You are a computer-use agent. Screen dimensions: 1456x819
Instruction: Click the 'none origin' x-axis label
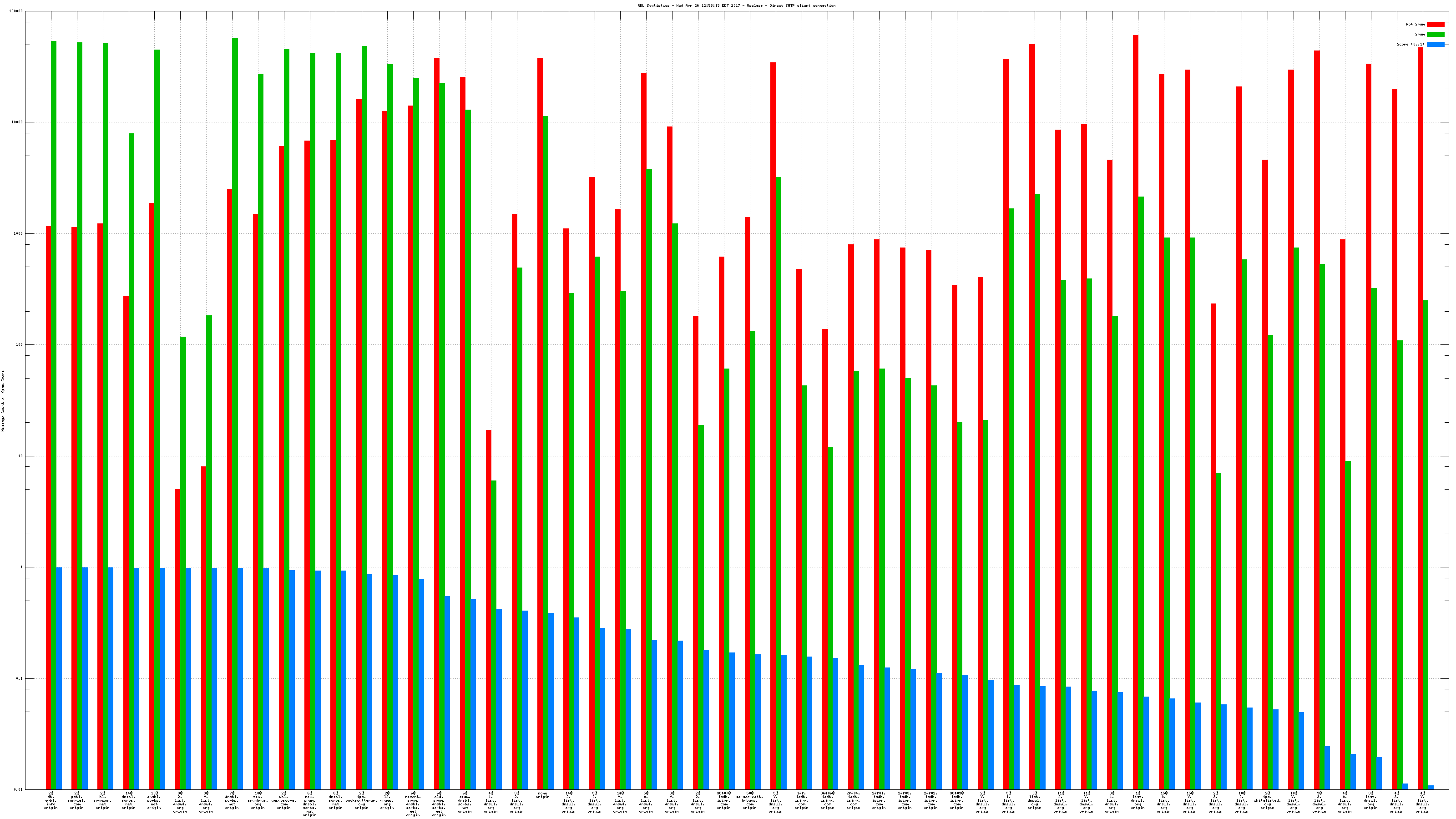click(x=543, y=795)
